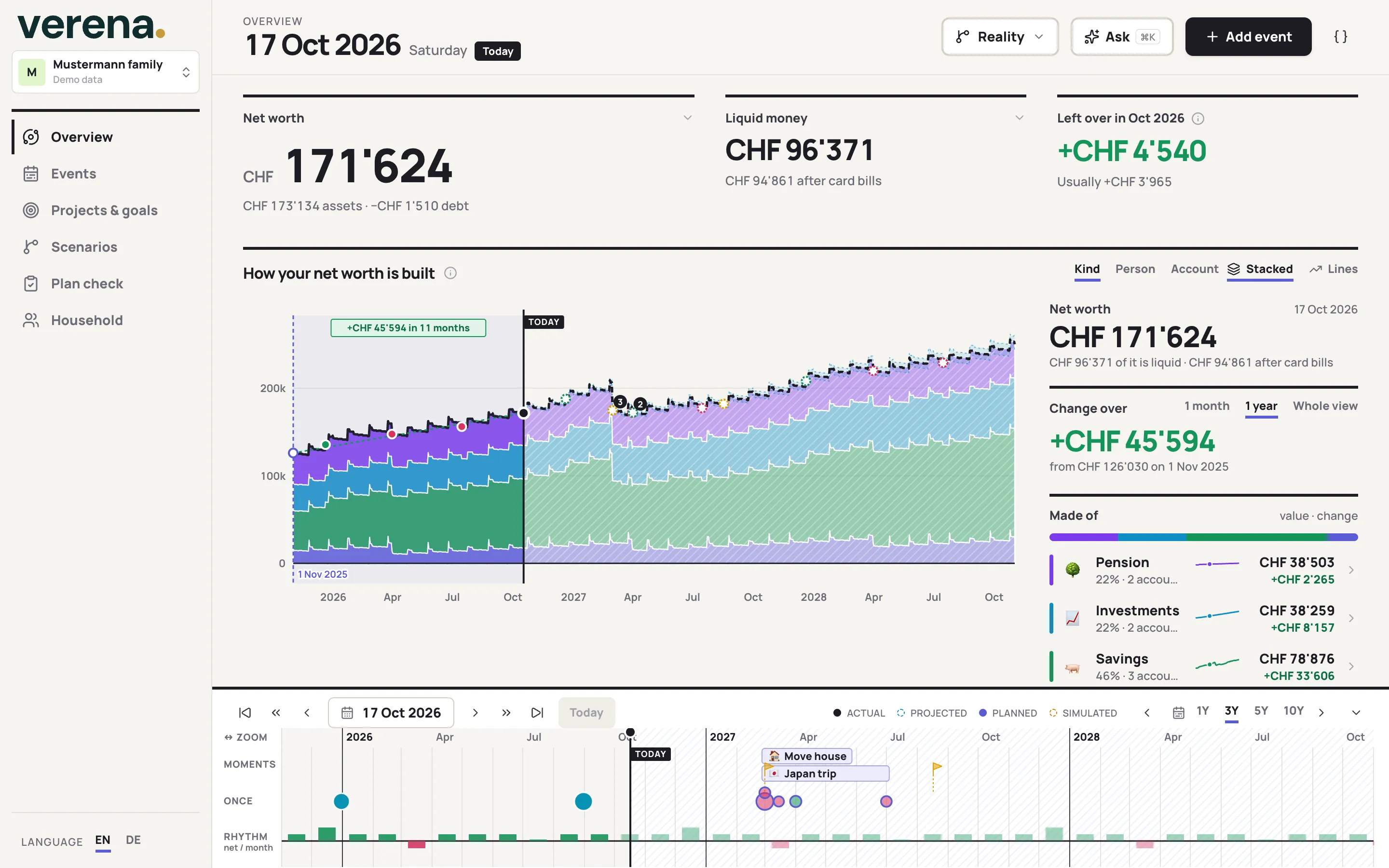
Task: Shift timeline range right with arrow after 10Y
Action: point(1321,712)
